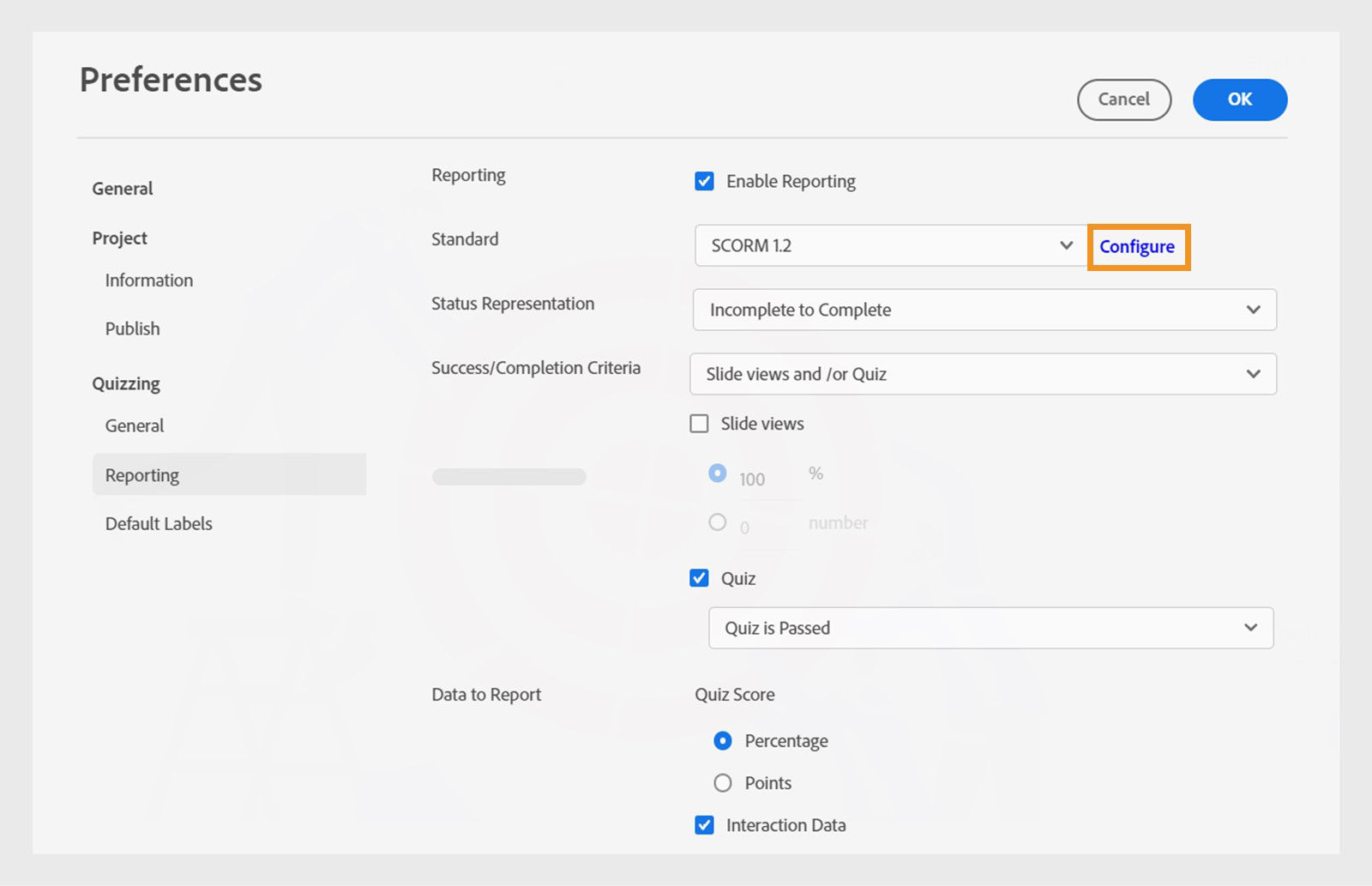Select the Quizzing category heading
This screenshot has width=1372, height=886.
click(126, 383)
